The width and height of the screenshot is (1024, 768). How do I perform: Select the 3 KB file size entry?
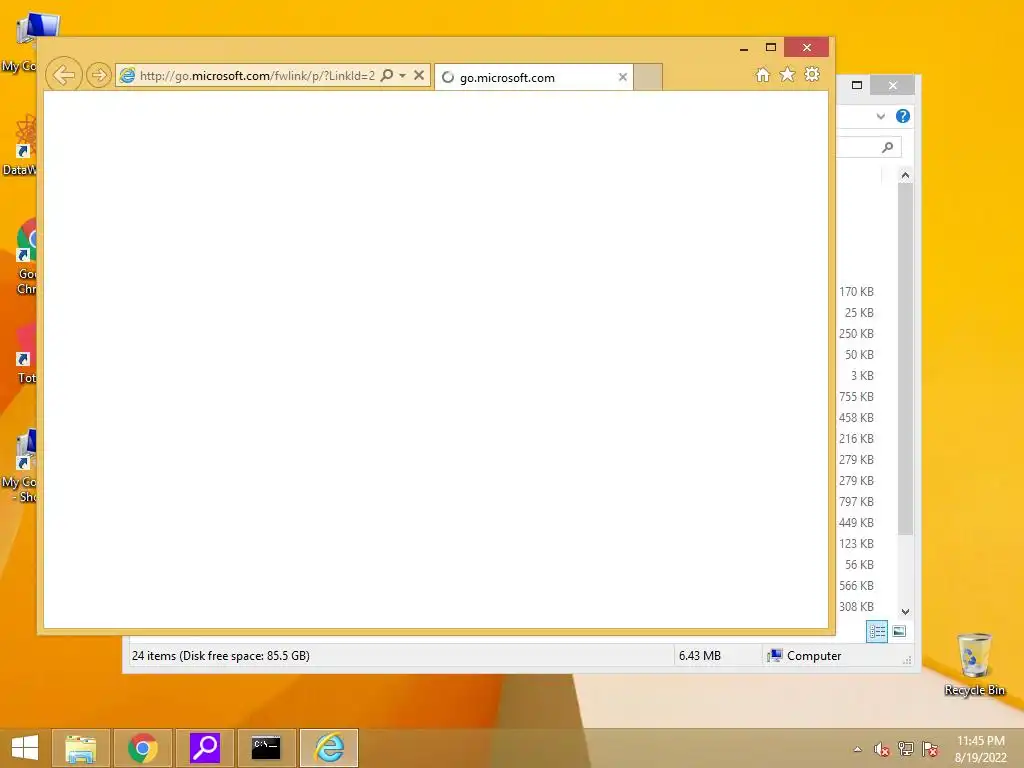[862, 376]
